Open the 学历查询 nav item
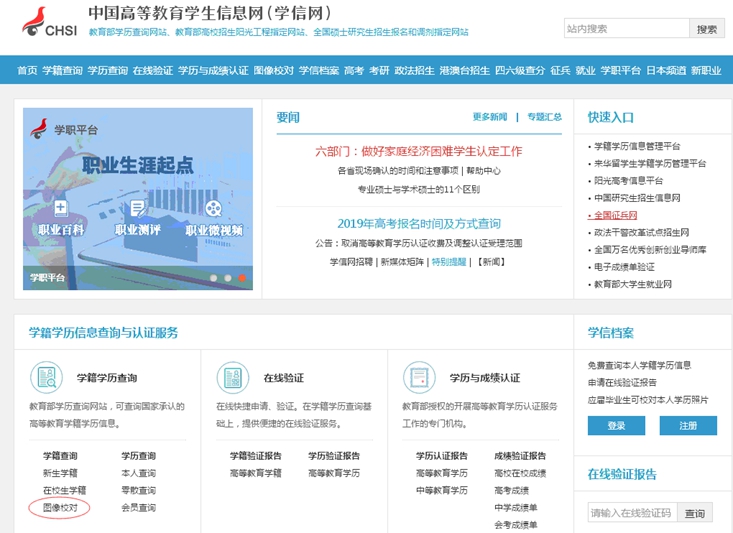The width and height of the screenshot is (733, 533). tap(108, 71)
